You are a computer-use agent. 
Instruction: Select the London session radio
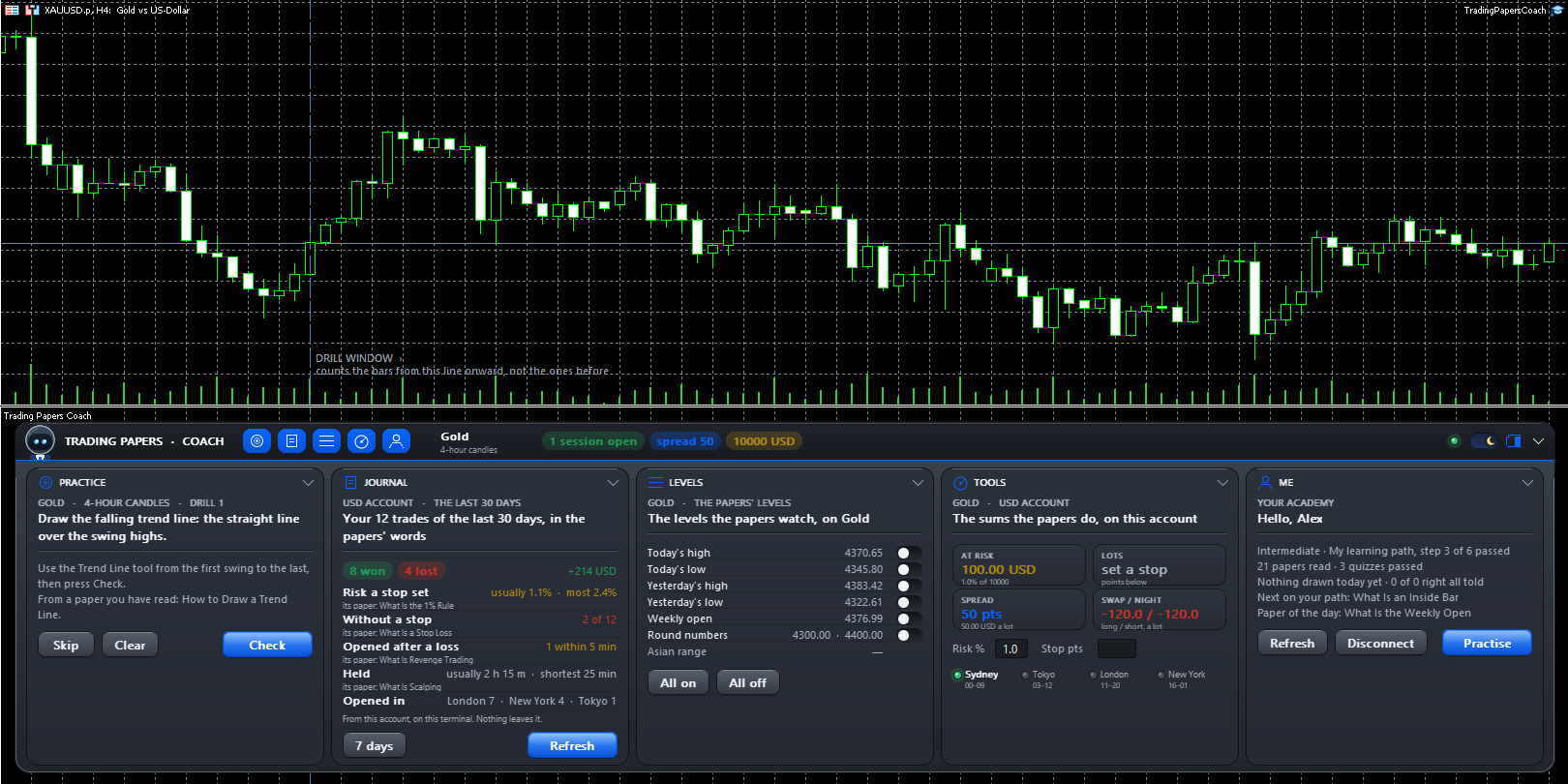click(1093, 675)
